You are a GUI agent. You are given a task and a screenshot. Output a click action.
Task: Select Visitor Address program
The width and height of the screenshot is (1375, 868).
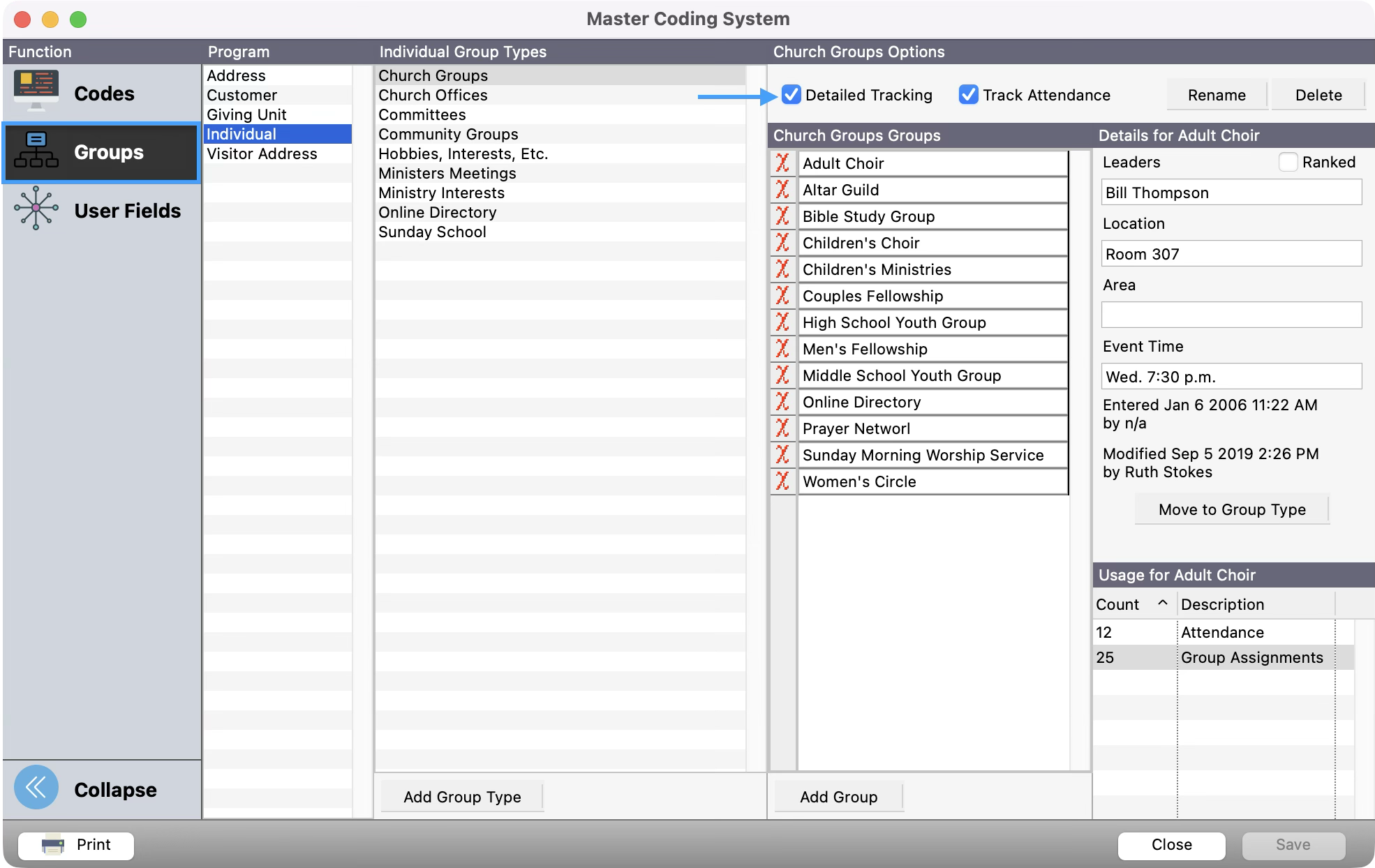point(278,154)
